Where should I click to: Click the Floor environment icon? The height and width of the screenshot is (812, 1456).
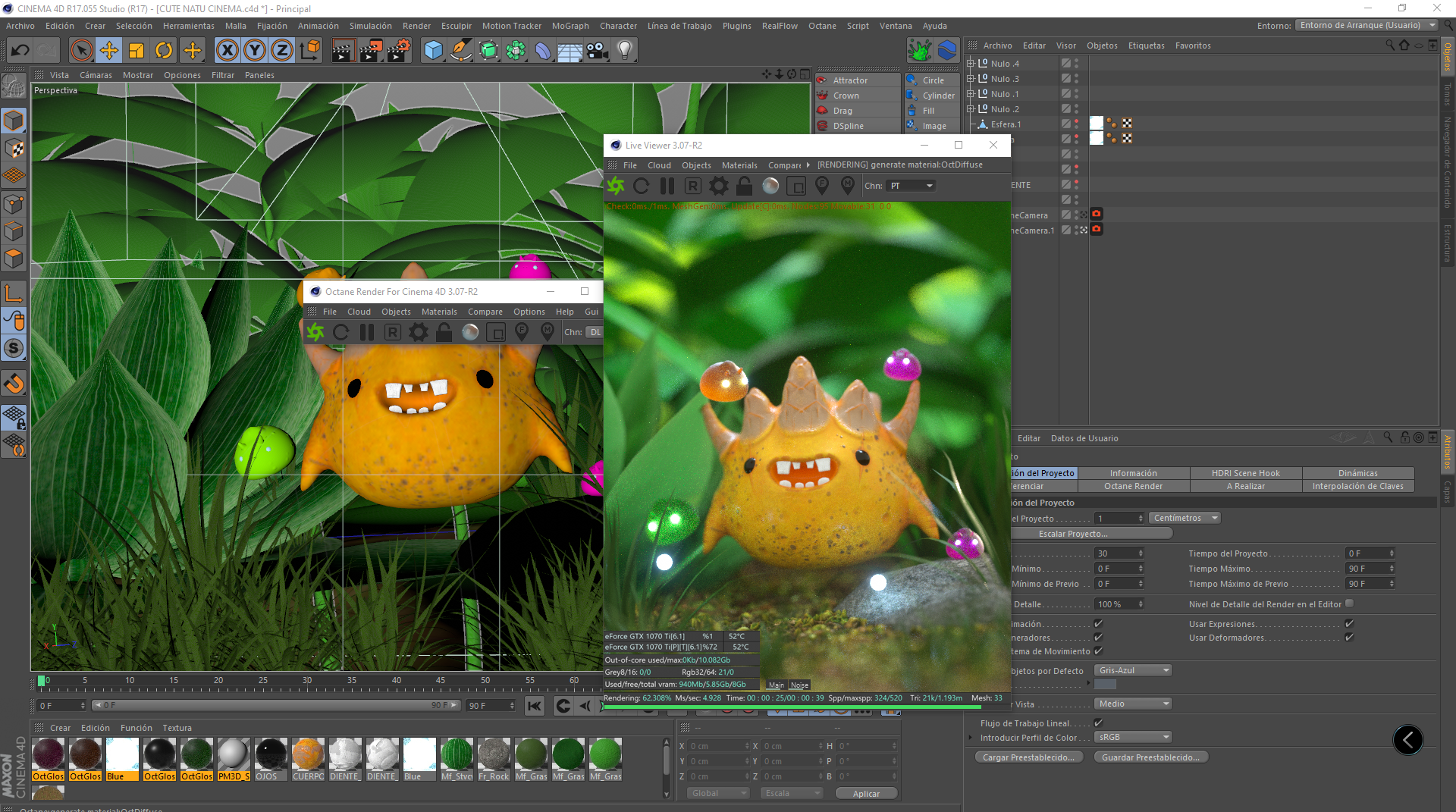coord(570,51)
